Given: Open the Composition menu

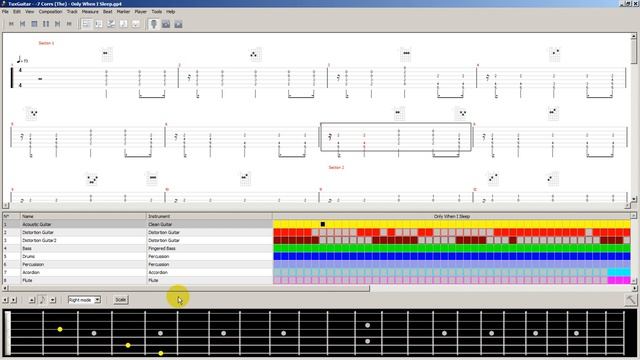Looking at the screenshot, I should tap(51, 12).
